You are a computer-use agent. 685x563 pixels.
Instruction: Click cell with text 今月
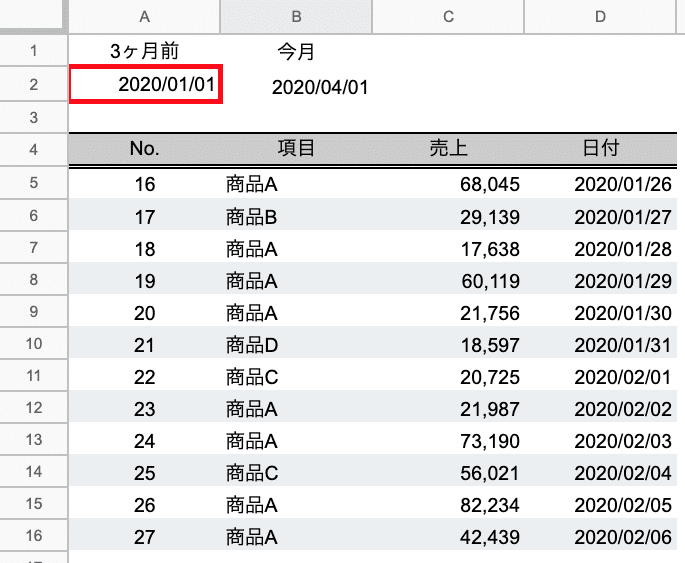[x=296, y=52]
